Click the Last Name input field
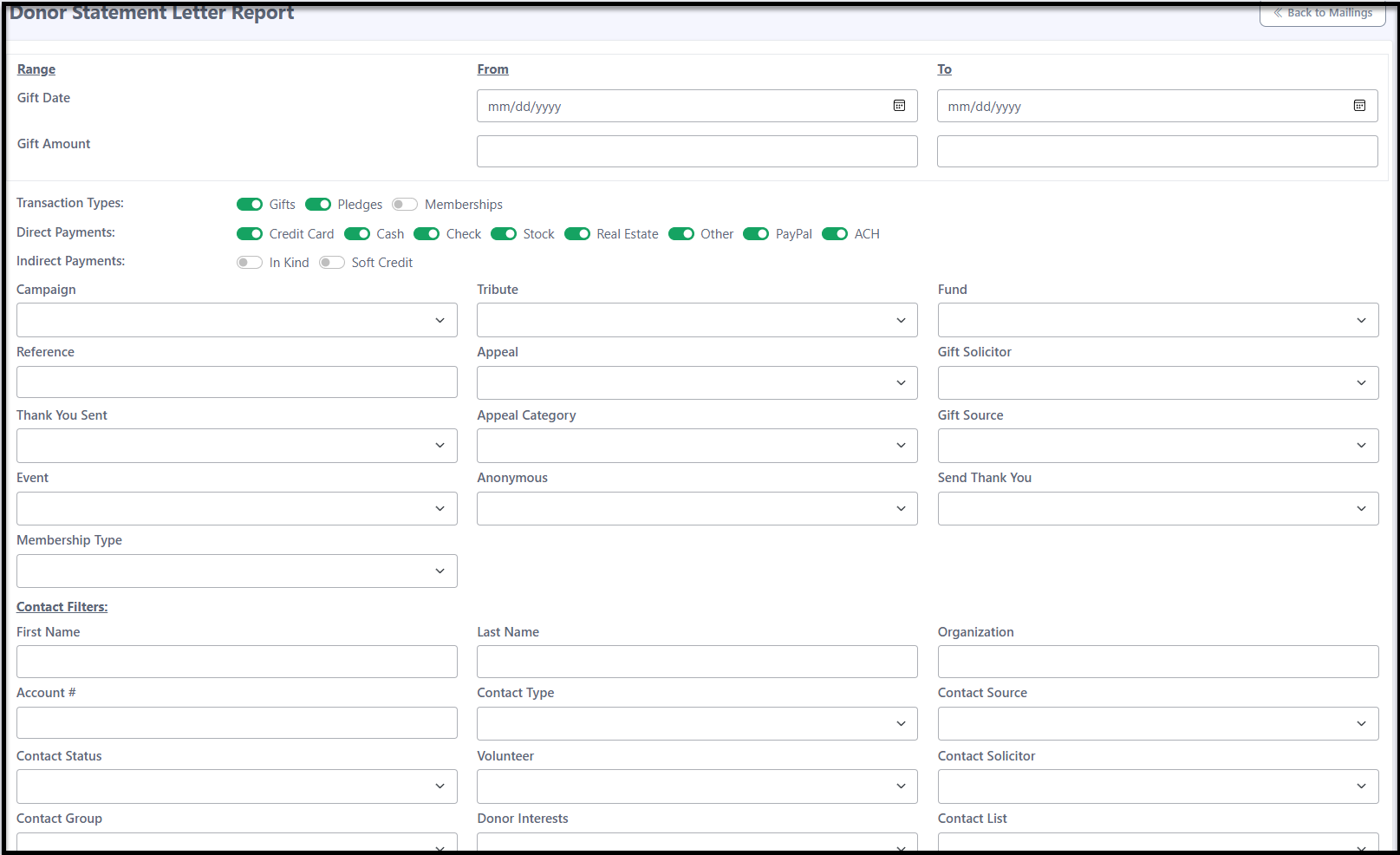The height and width of the screenshot is (855, 1400). [697, 662]
